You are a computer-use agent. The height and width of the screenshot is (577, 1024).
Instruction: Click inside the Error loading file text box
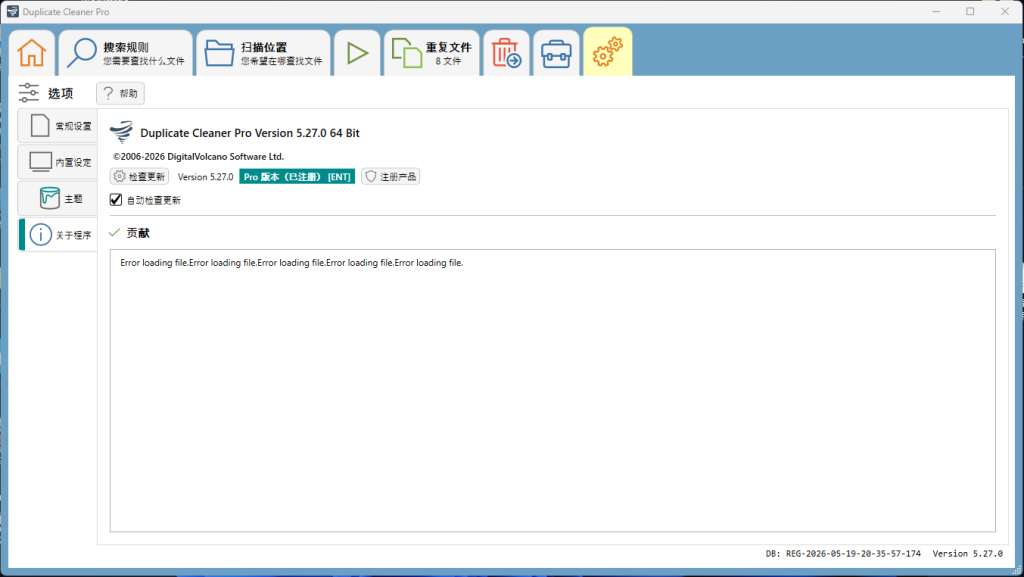point(552,390)
